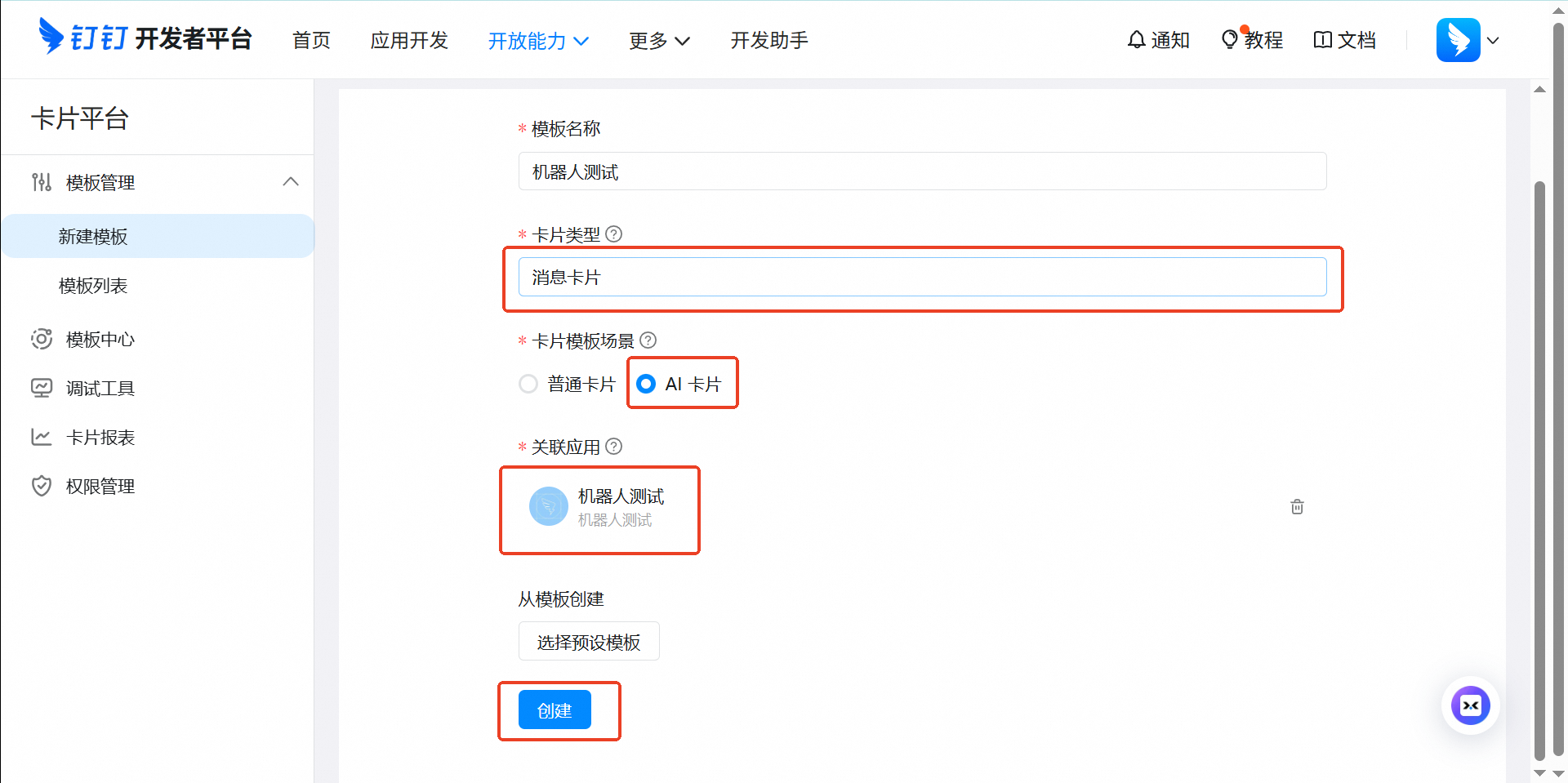Click the 卡片报表 report chart icon
This screenshot has height=783, width=1568.
42,437
